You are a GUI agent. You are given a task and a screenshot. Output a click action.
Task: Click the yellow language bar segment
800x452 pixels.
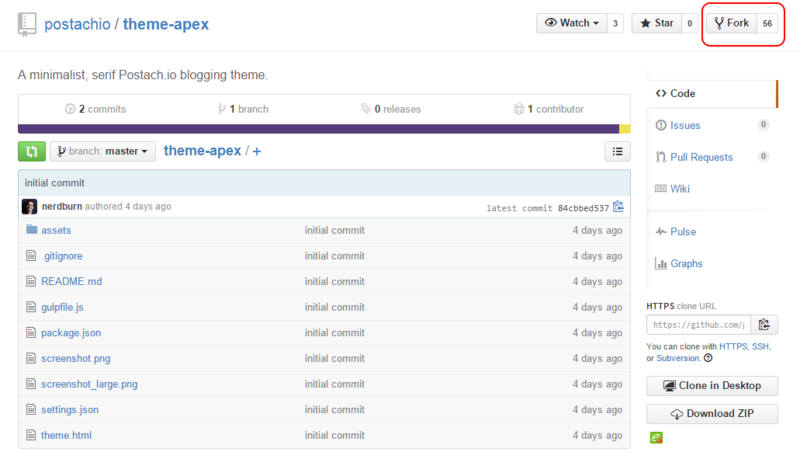click(x=625, y=129)
